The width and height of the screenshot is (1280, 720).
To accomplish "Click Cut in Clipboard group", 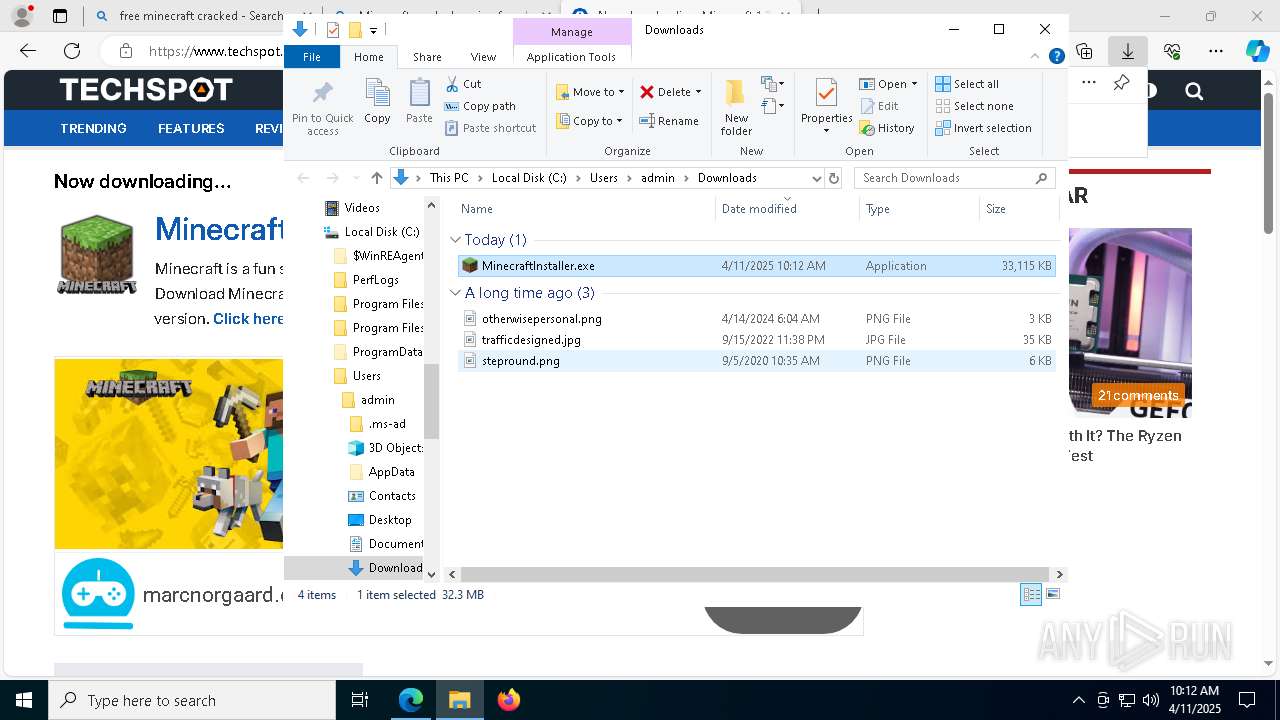I will click(x=463, y=84).
